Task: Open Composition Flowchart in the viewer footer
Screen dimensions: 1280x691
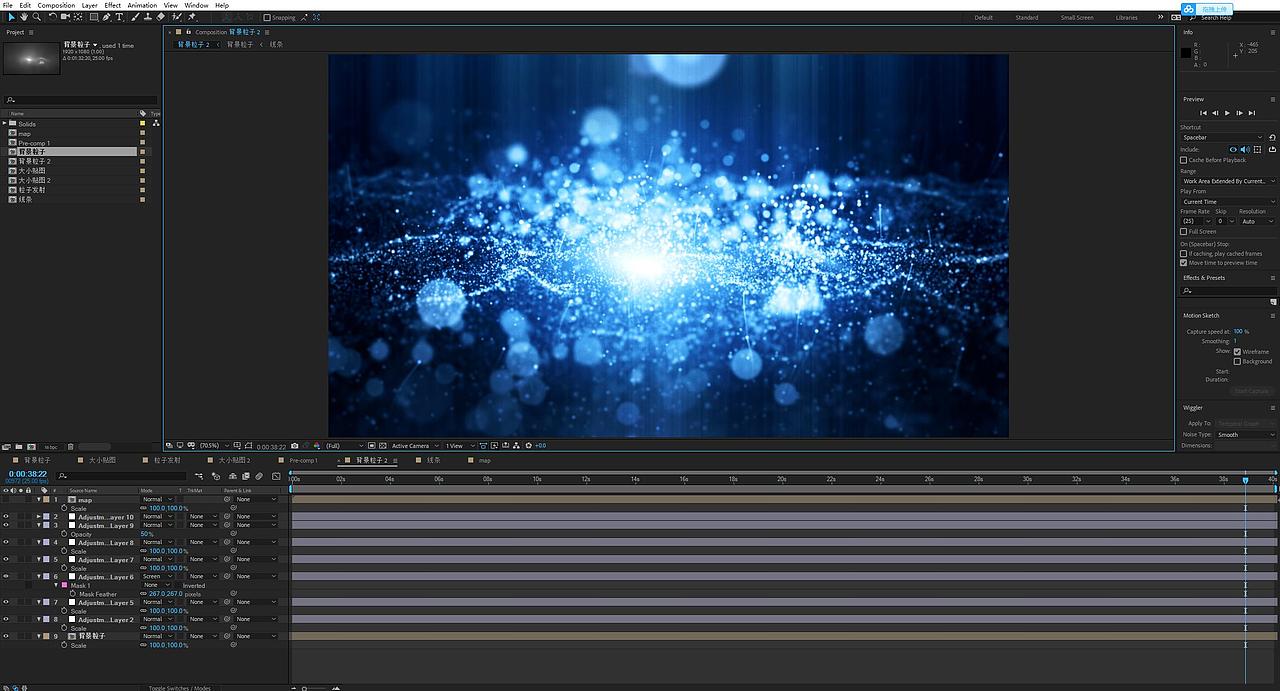Action: tap(516, 446)
